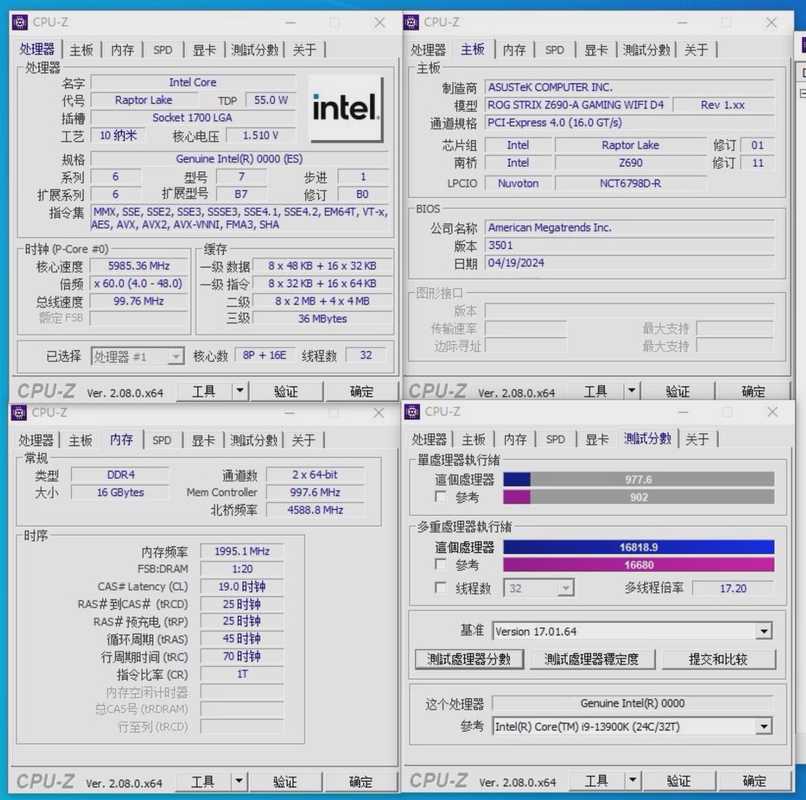Click the 规格 field Genuine Intel(R) 0000 (ES)

point(240,159)
